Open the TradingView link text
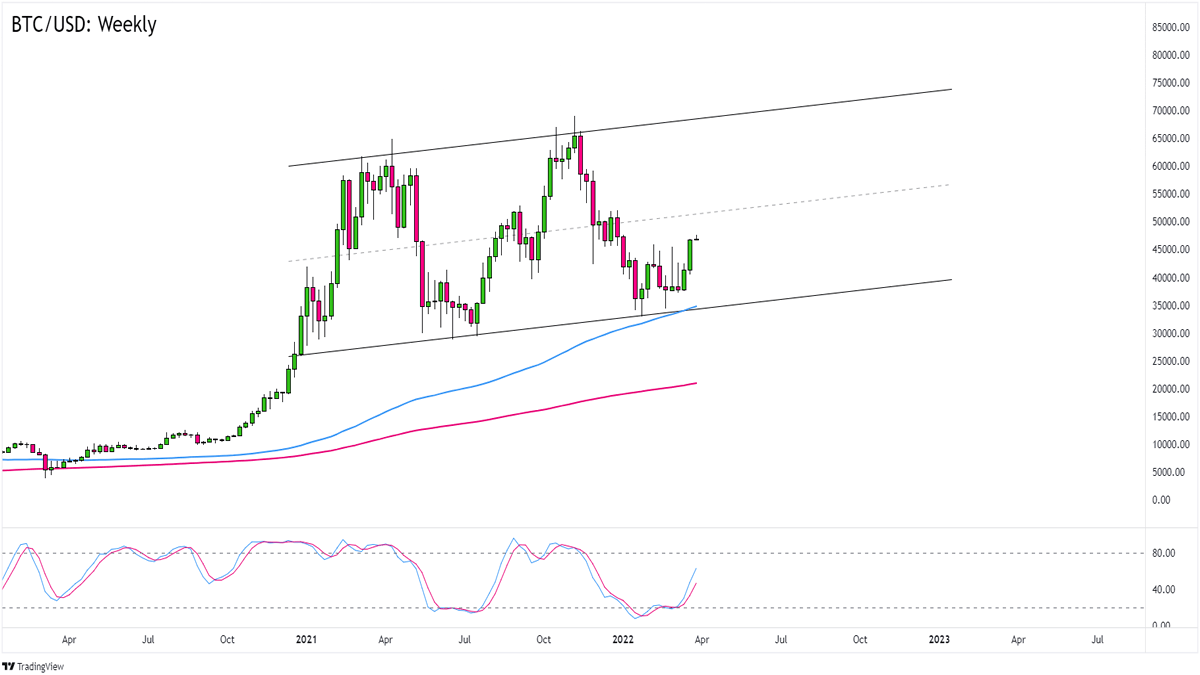 click(41, 666)
